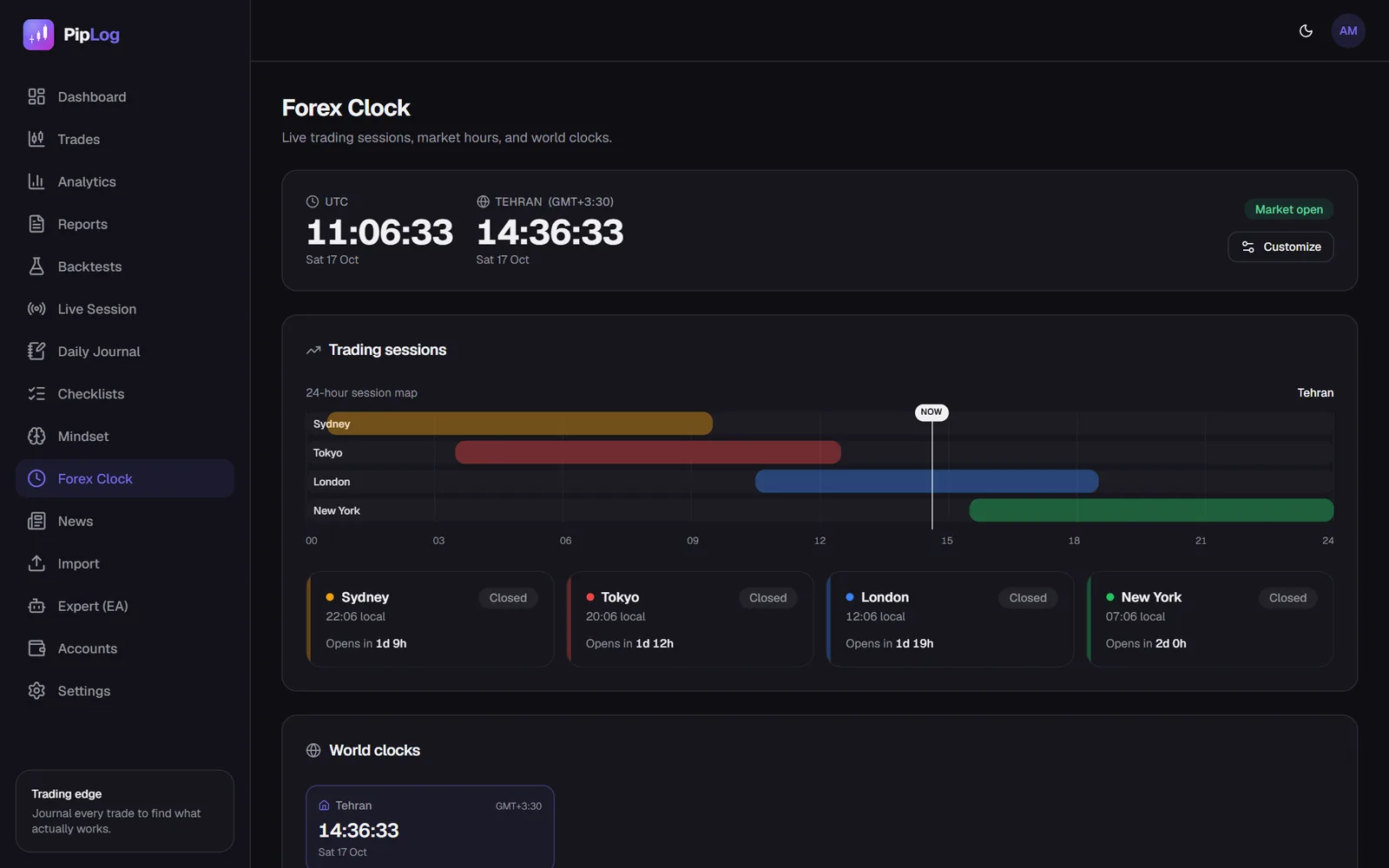The height and width of the screenshot is (868, 1389).
Task: Click the Accounts wallet icon
Action: 36,649
